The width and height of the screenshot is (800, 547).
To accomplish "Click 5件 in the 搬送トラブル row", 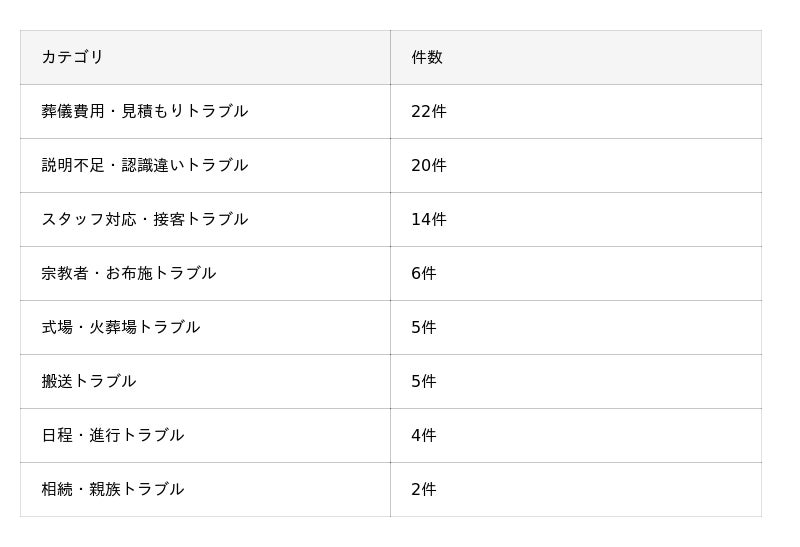I will [424, 381].
